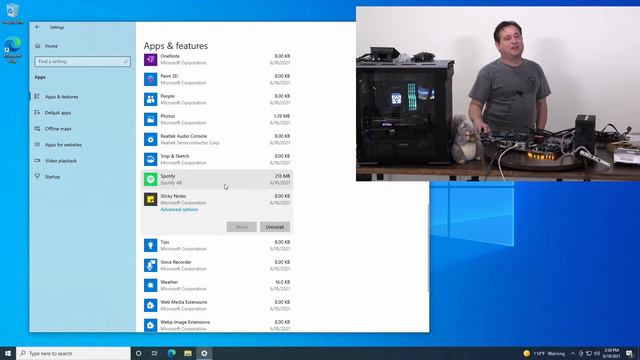Click the Voice Recorder app name
The image size is (640, 360).
tap(176, 262)
